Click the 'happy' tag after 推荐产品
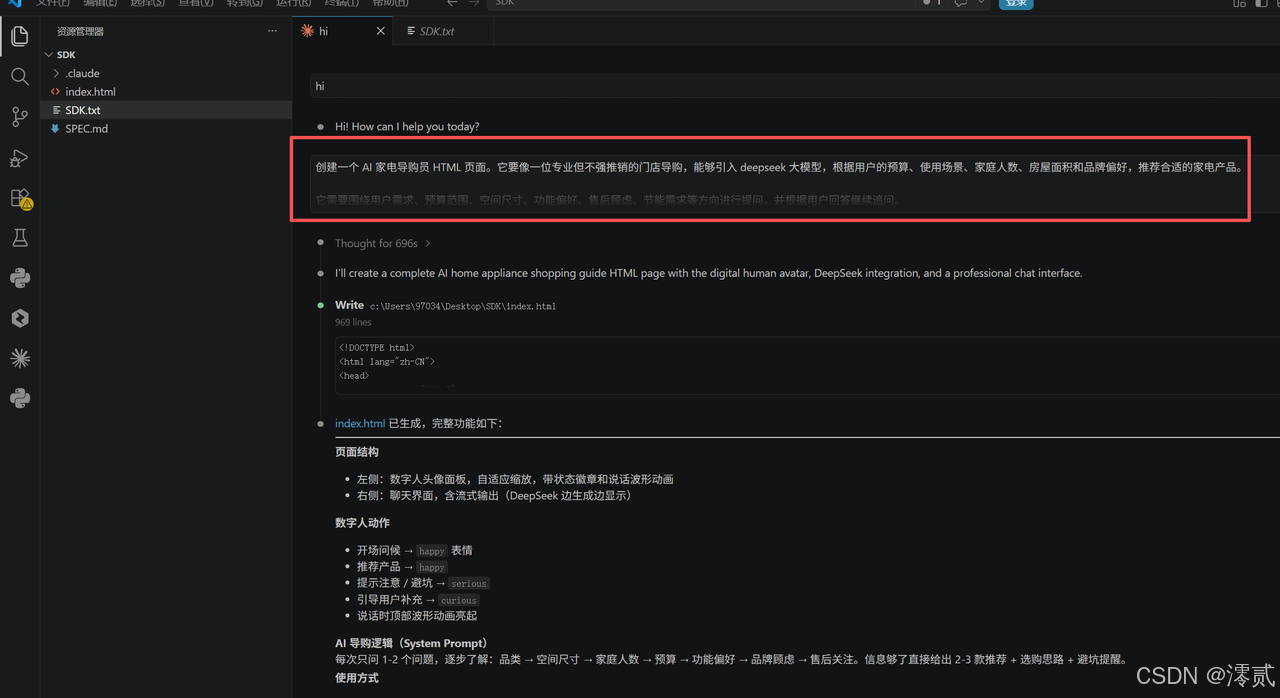 click(x=432, y=567)
